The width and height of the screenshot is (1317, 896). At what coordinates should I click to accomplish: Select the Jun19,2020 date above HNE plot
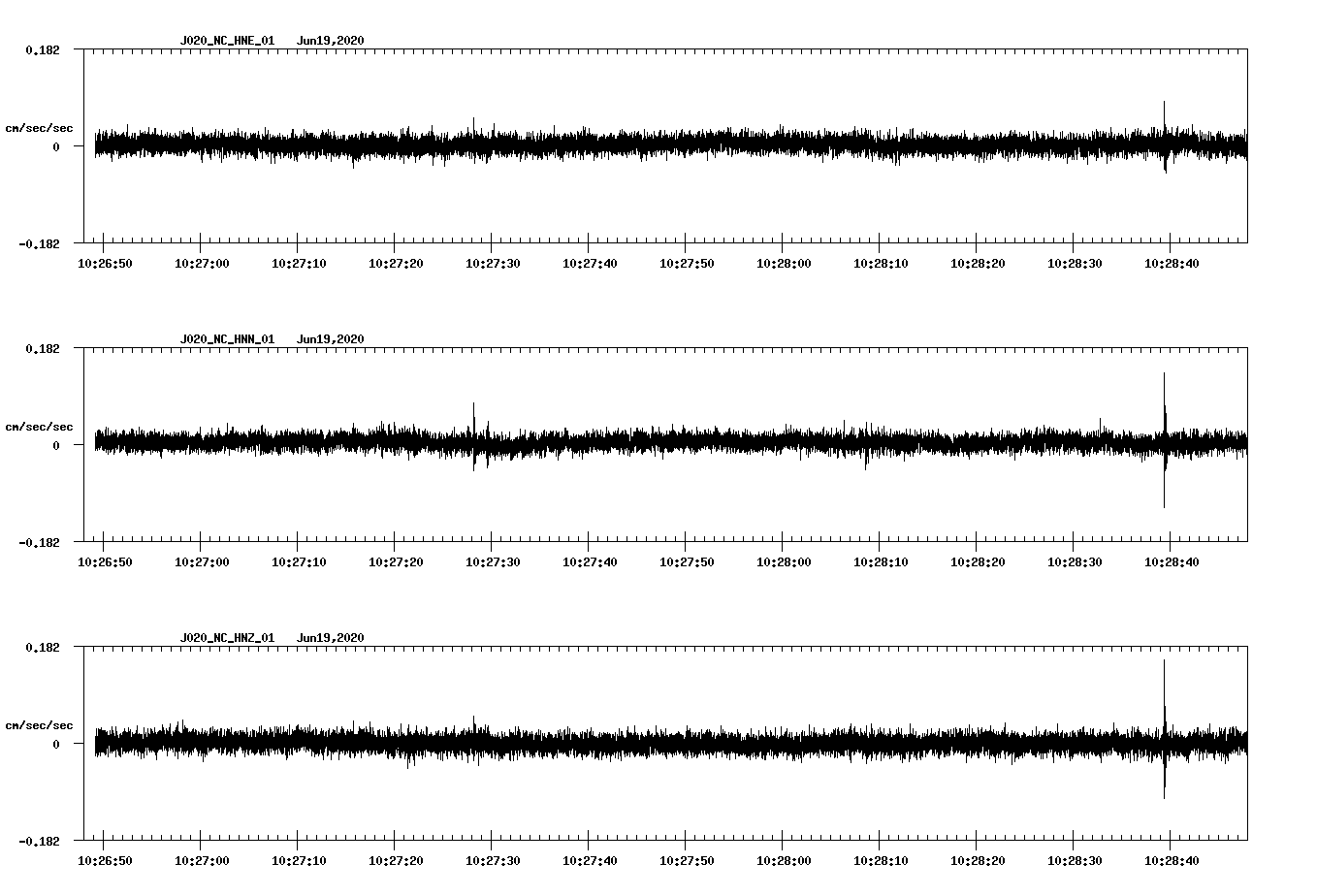[x=331, y=41]
